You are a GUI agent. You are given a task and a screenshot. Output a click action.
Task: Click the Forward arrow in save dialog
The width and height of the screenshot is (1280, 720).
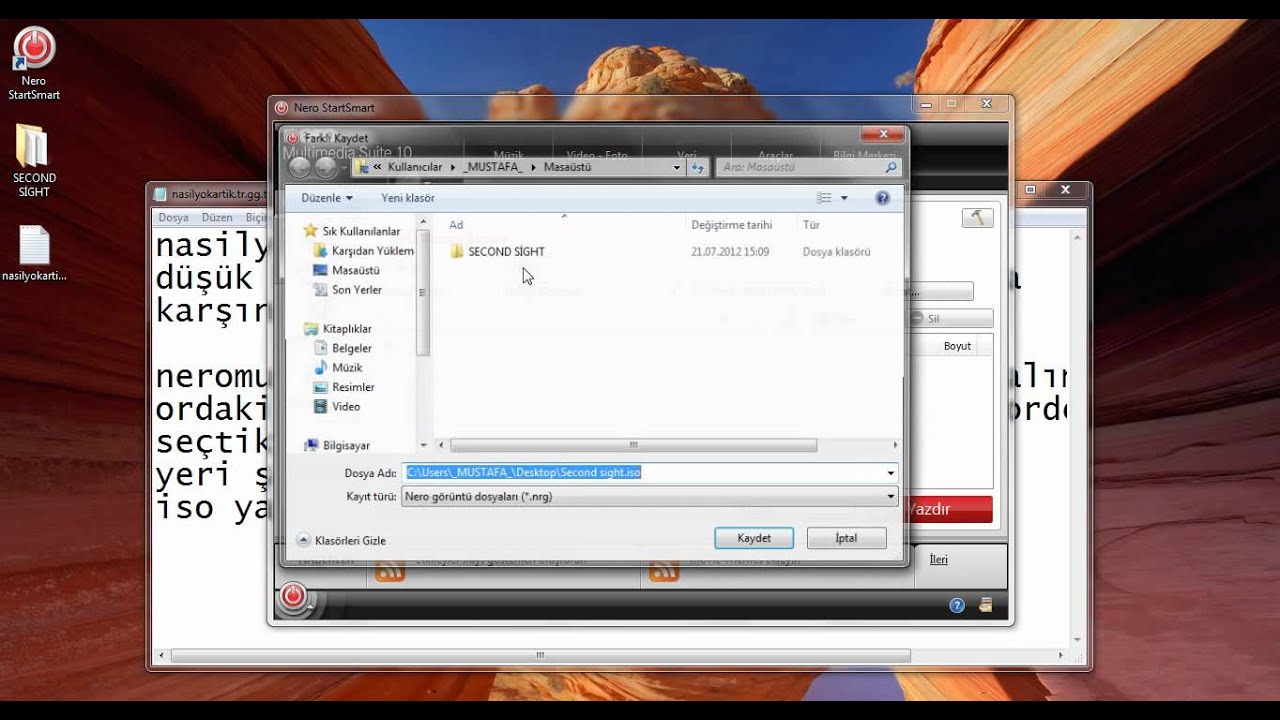(325, 167)
